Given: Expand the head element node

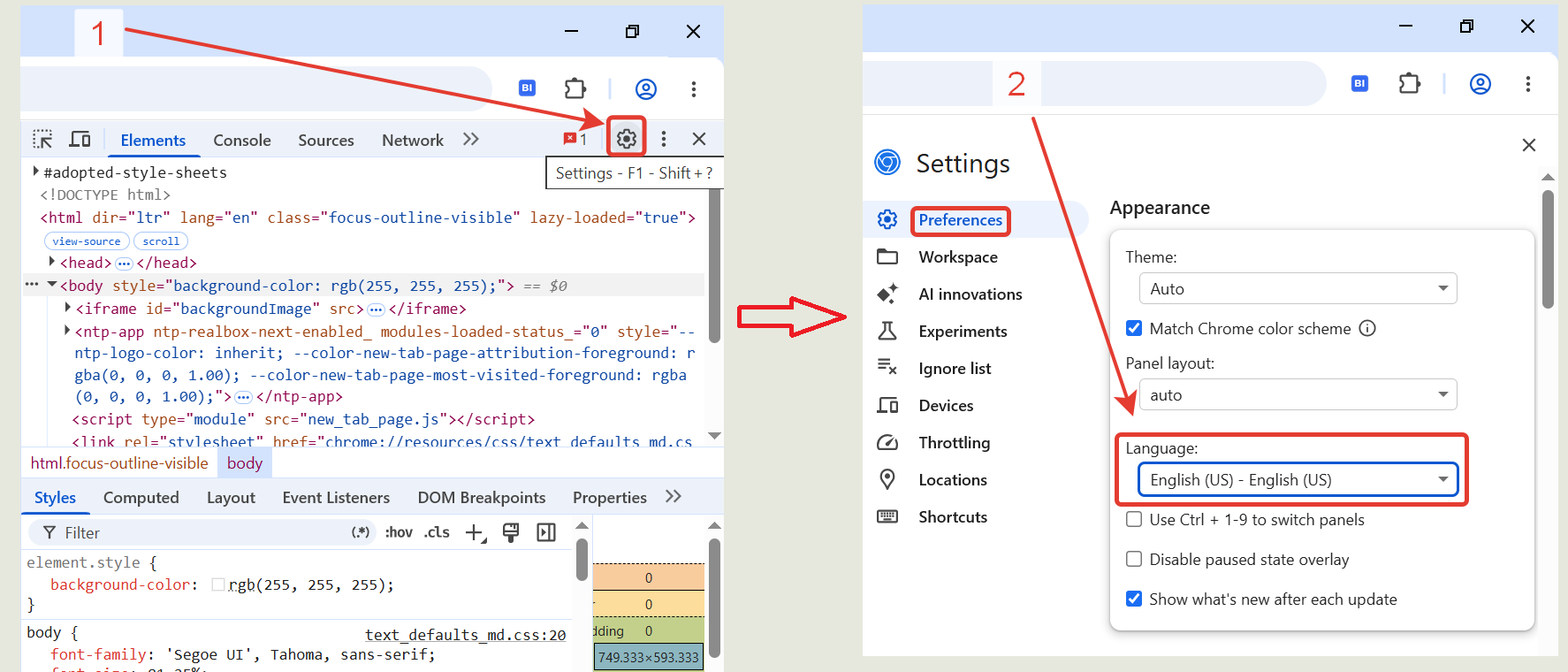Looking at the screenshot, I should pyautogui.click(x=52, y=262).
